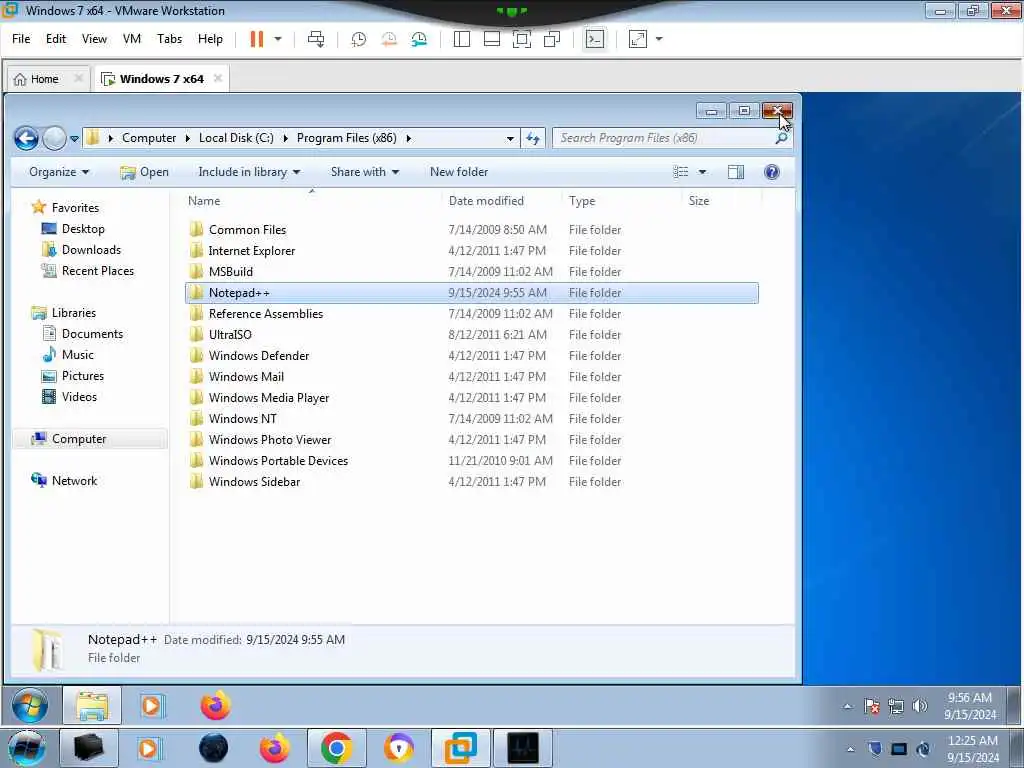Image resolution: width=1024 pixels, height=768 pixels.
Task: Click the Send Ctrl+Alt+Del icon
Action: 316,39
